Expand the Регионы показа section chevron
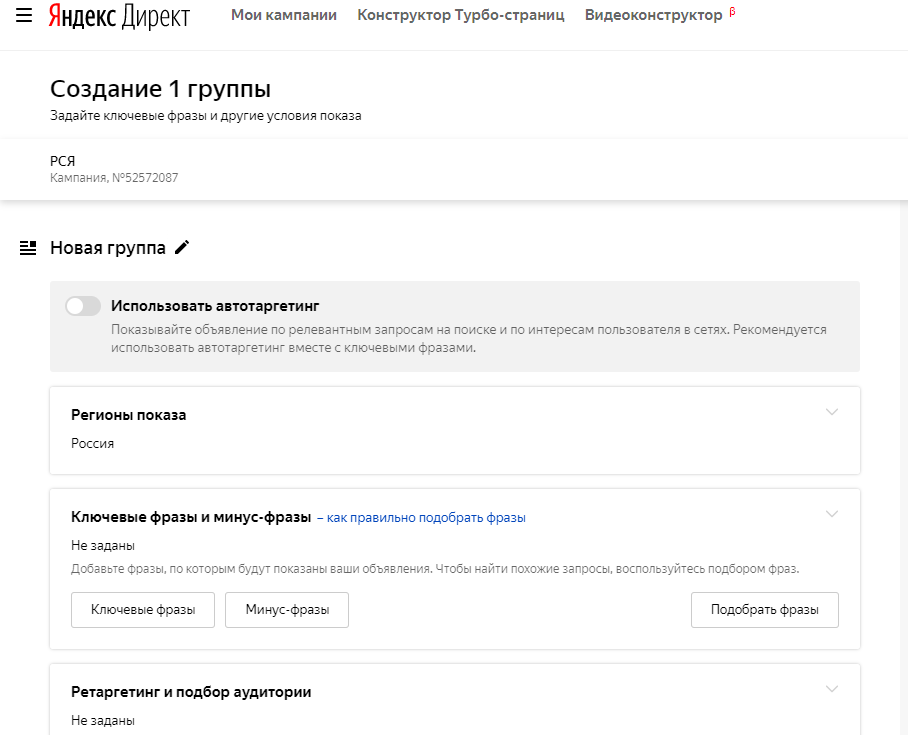This screenshot has width=908, height=735. pos(832,412)
